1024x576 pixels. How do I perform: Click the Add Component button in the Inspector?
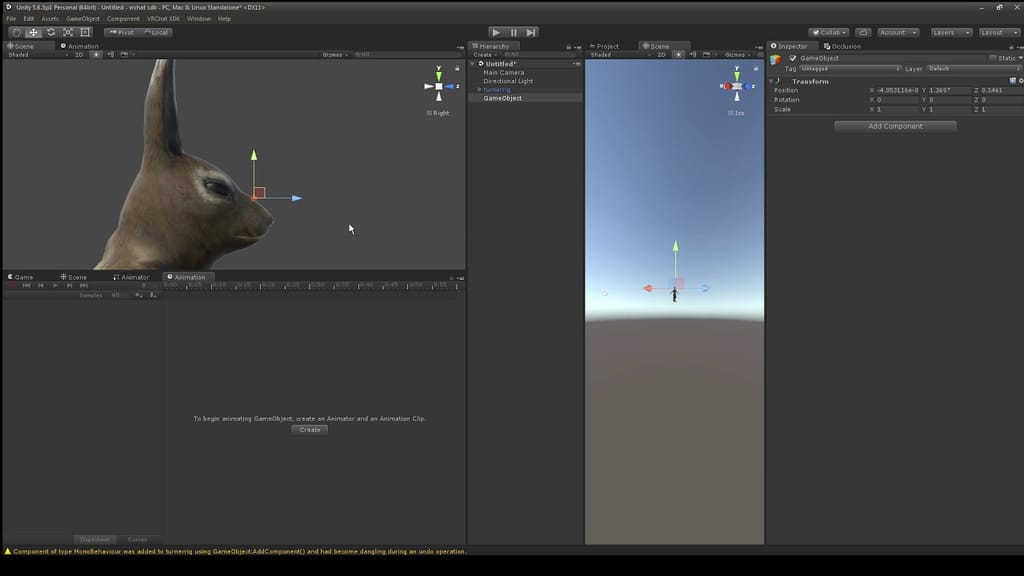[894, 126]
